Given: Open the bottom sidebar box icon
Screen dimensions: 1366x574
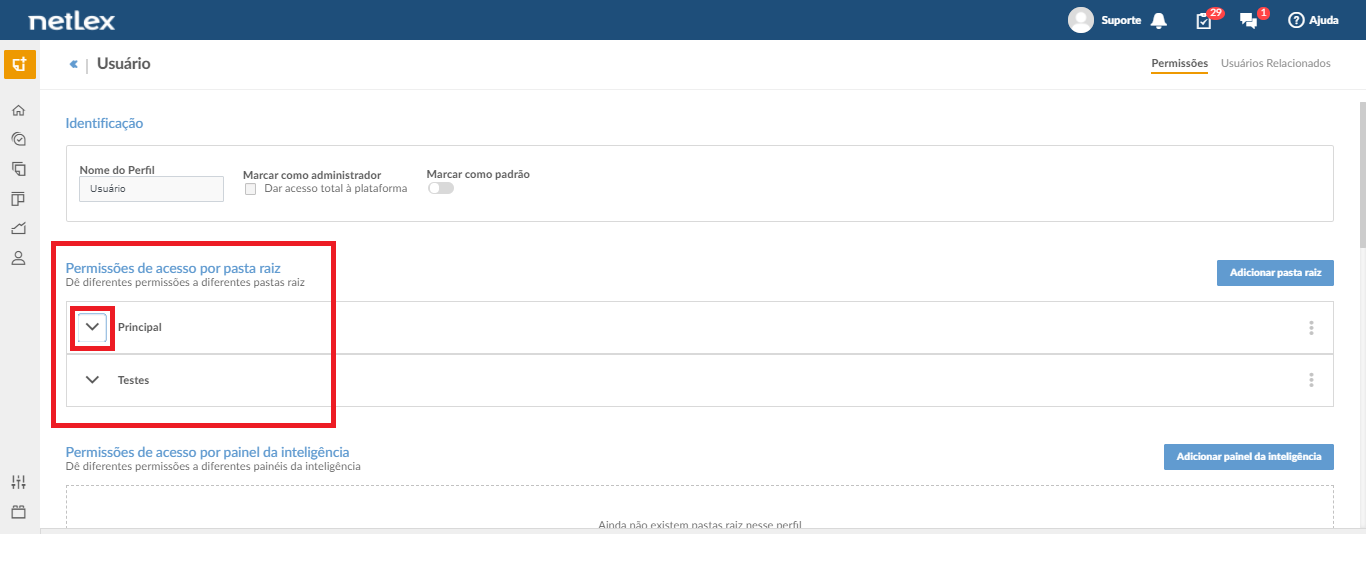Looking at the screenshot, I should 18,512.
